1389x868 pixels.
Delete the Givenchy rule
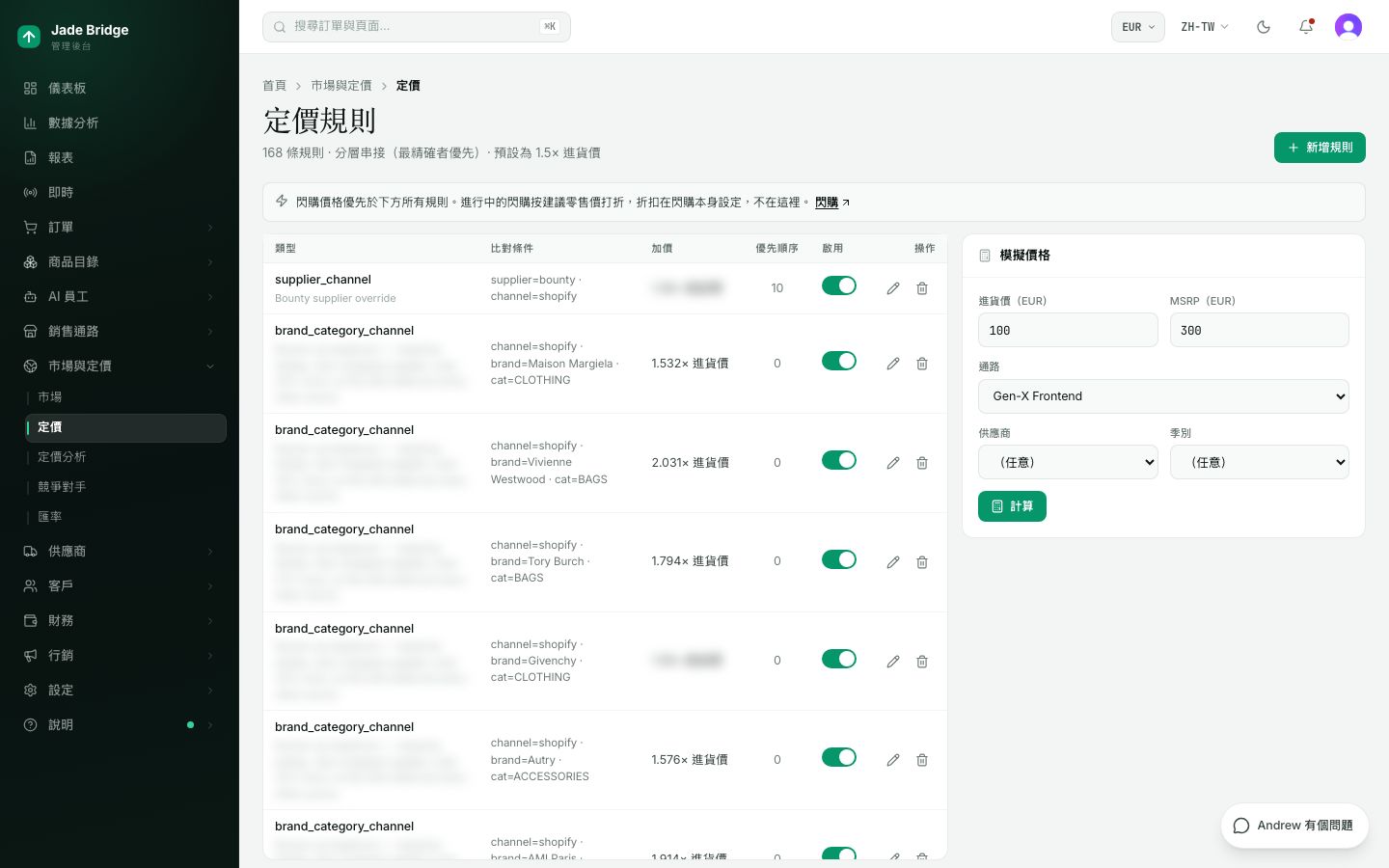[922, 662]
